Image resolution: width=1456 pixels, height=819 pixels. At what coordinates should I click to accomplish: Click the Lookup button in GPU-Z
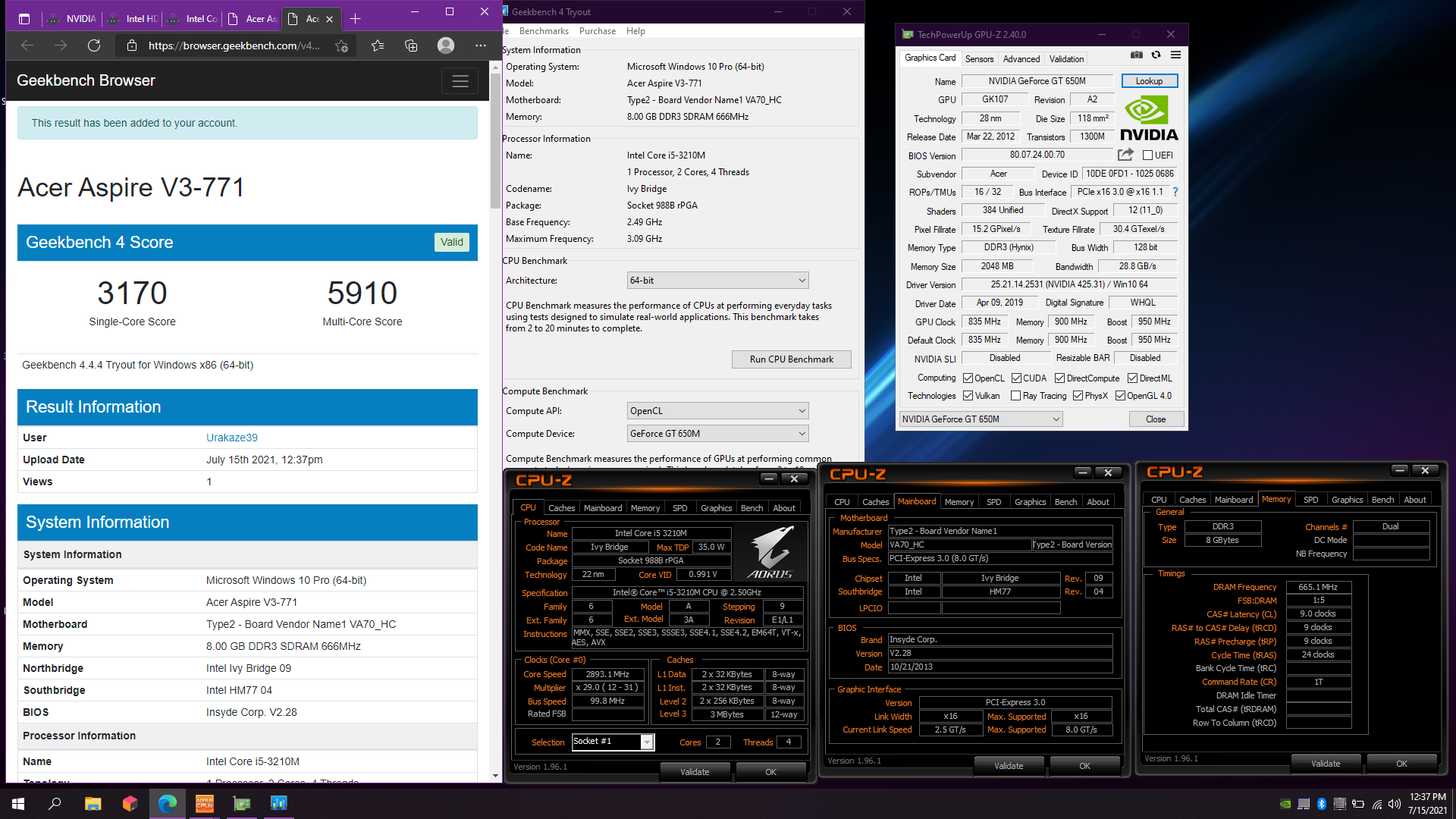tap(1149, 81)
